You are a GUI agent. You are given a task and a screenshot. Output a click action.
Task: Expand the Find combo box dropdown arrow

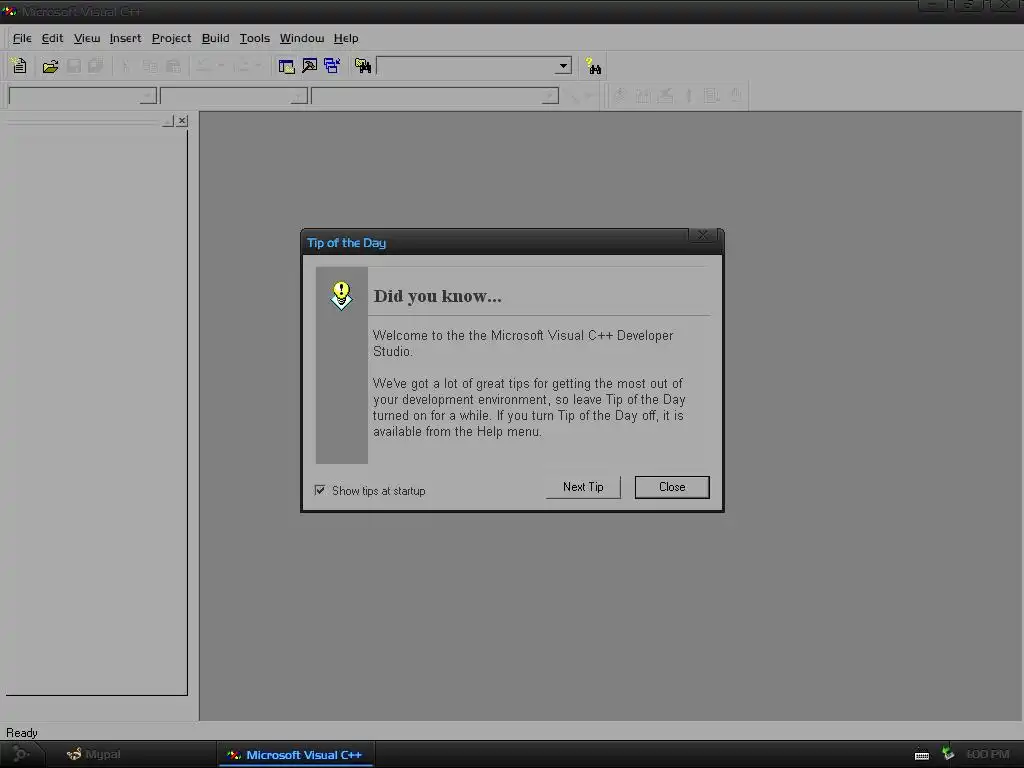tap(563, 66)
